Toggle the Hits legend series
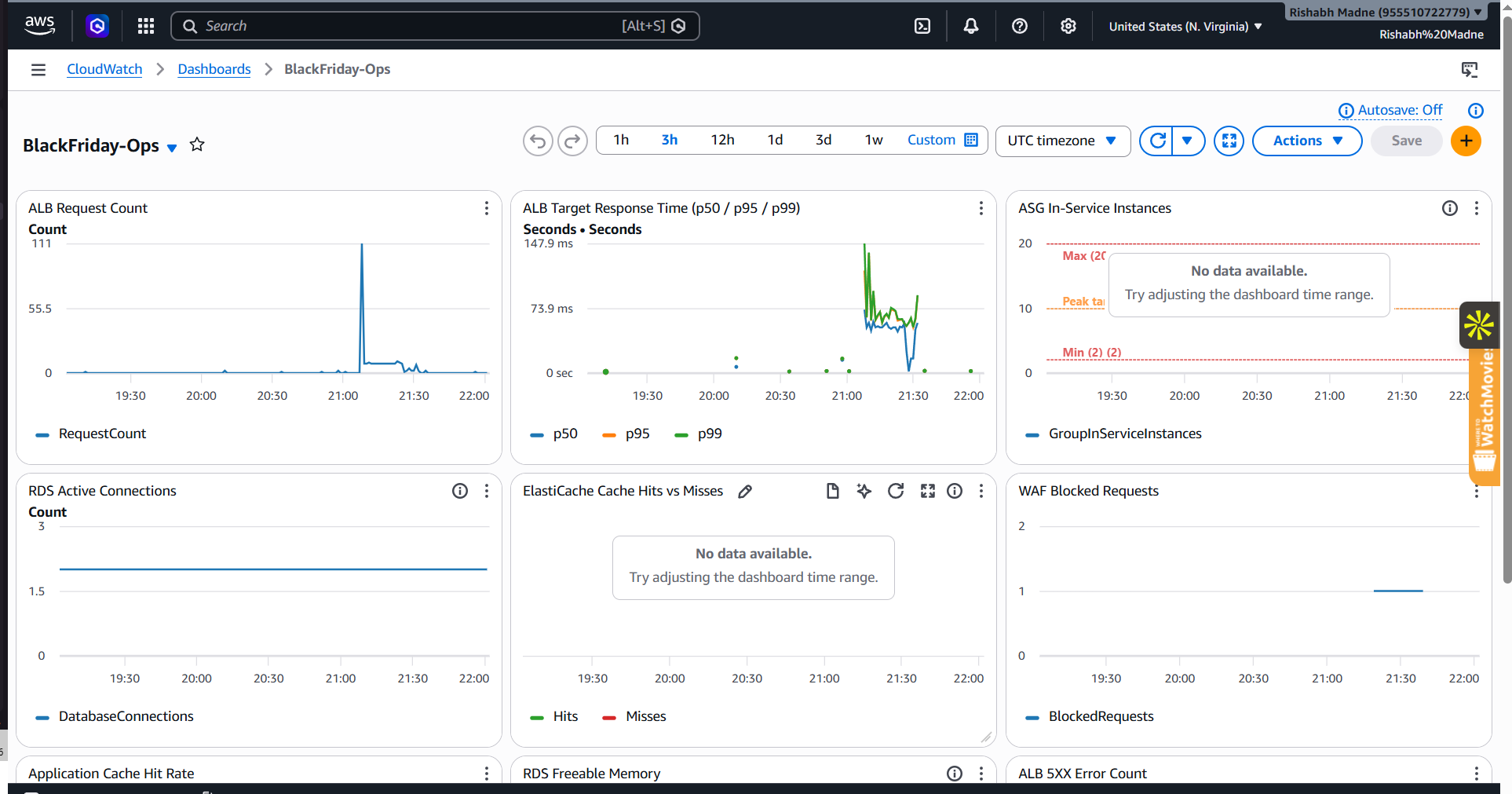 pyautogui.click(x=554, y=716)
